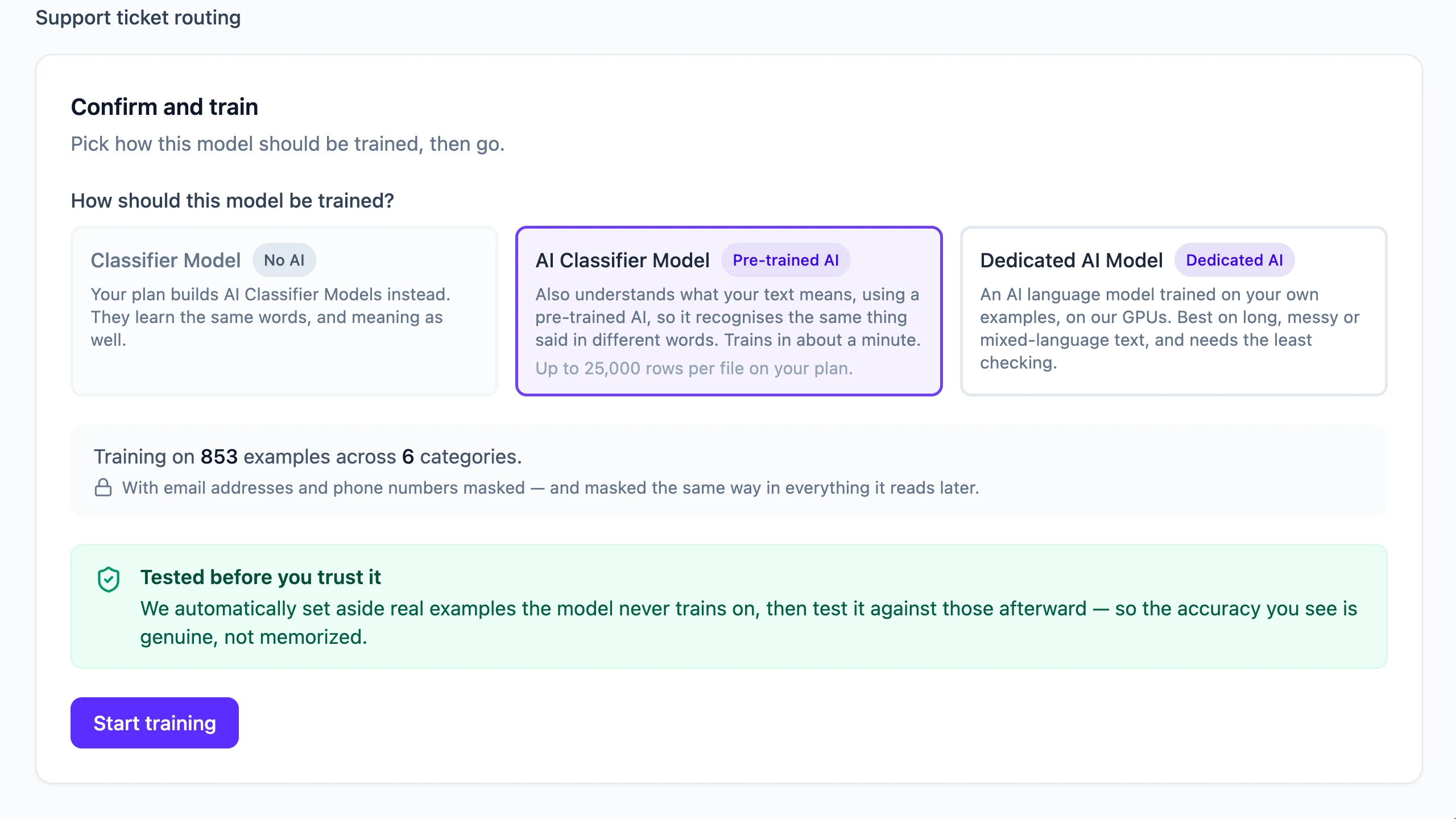Click 'How should this model be trained?' label
Image resolution: width=1456 pixels, height=819 pixels.
(x=232, y=201)
